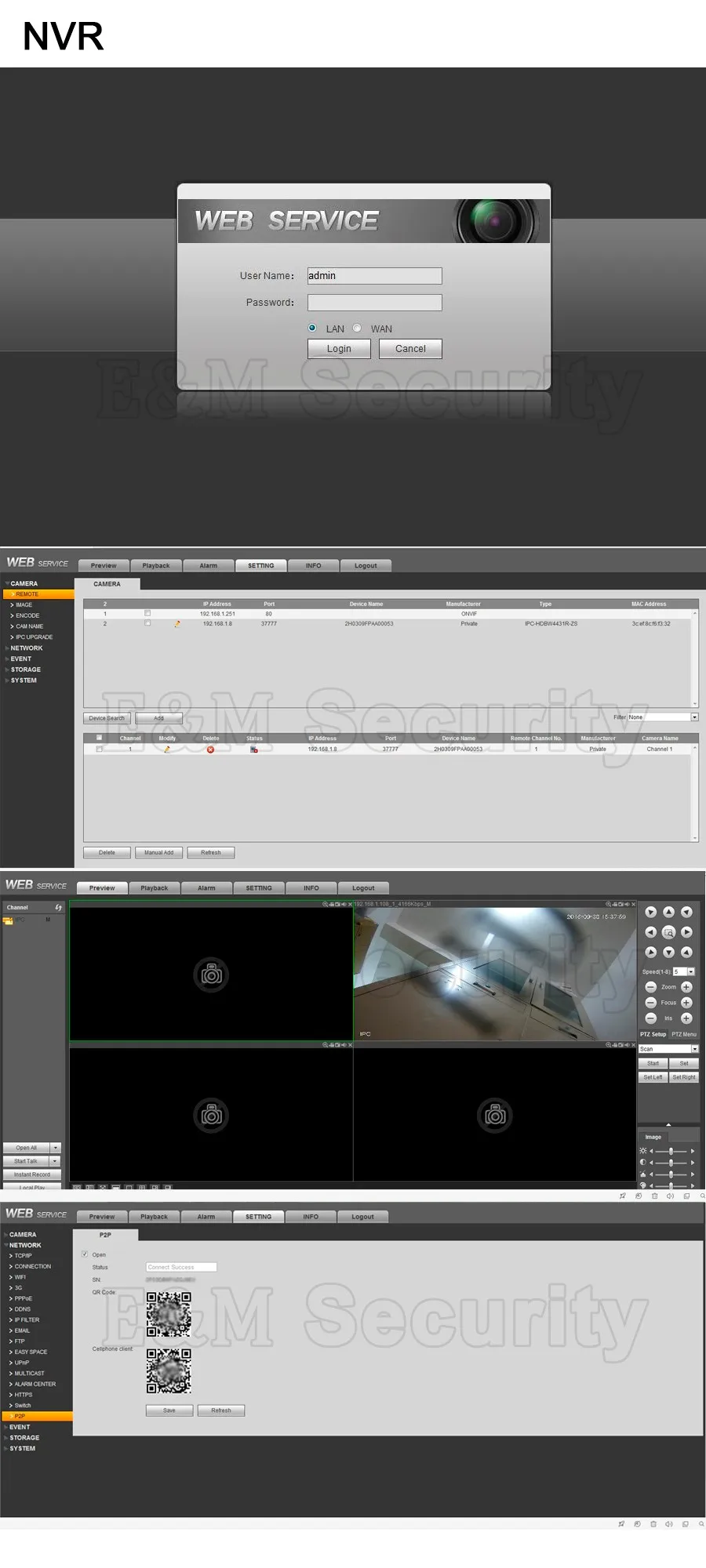Click the Login button

[x=339, y=349]
